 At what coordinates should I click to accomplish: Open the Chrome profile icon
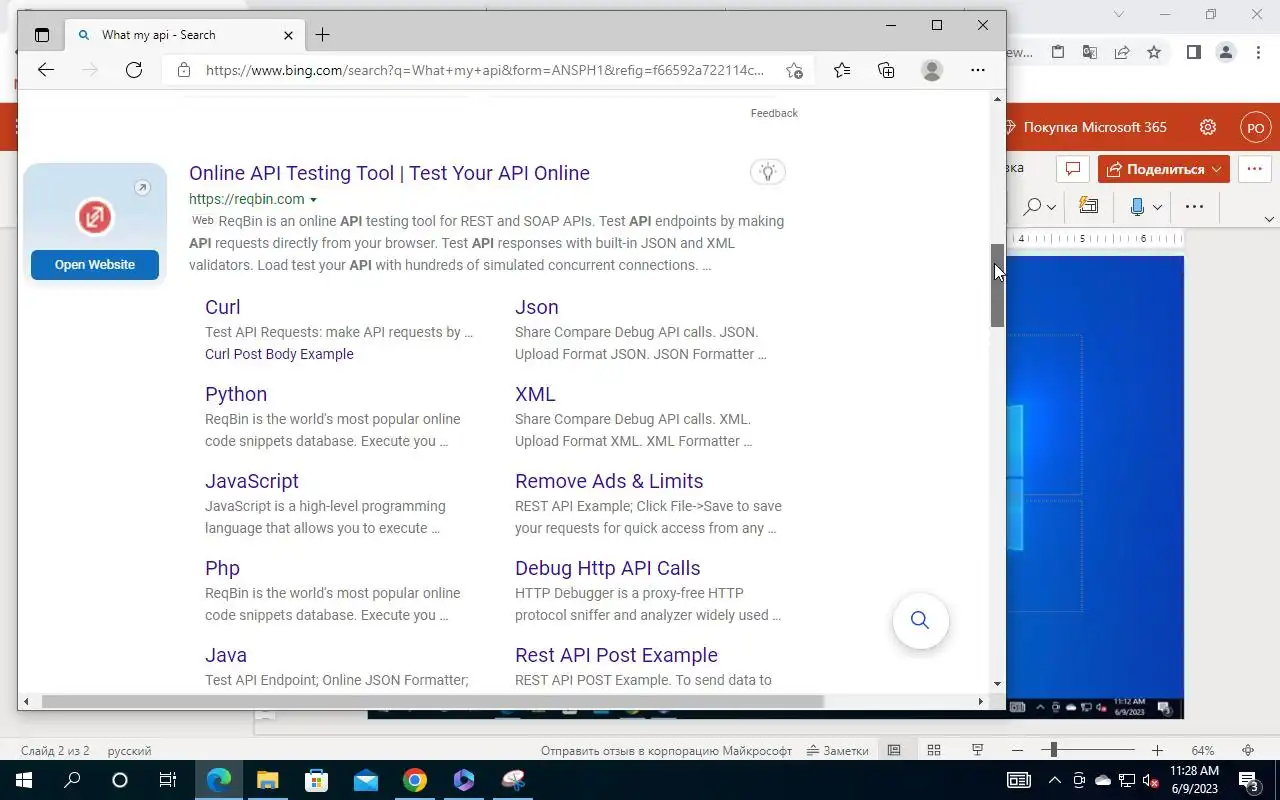pyautogui.click(x=1225, y=52)
